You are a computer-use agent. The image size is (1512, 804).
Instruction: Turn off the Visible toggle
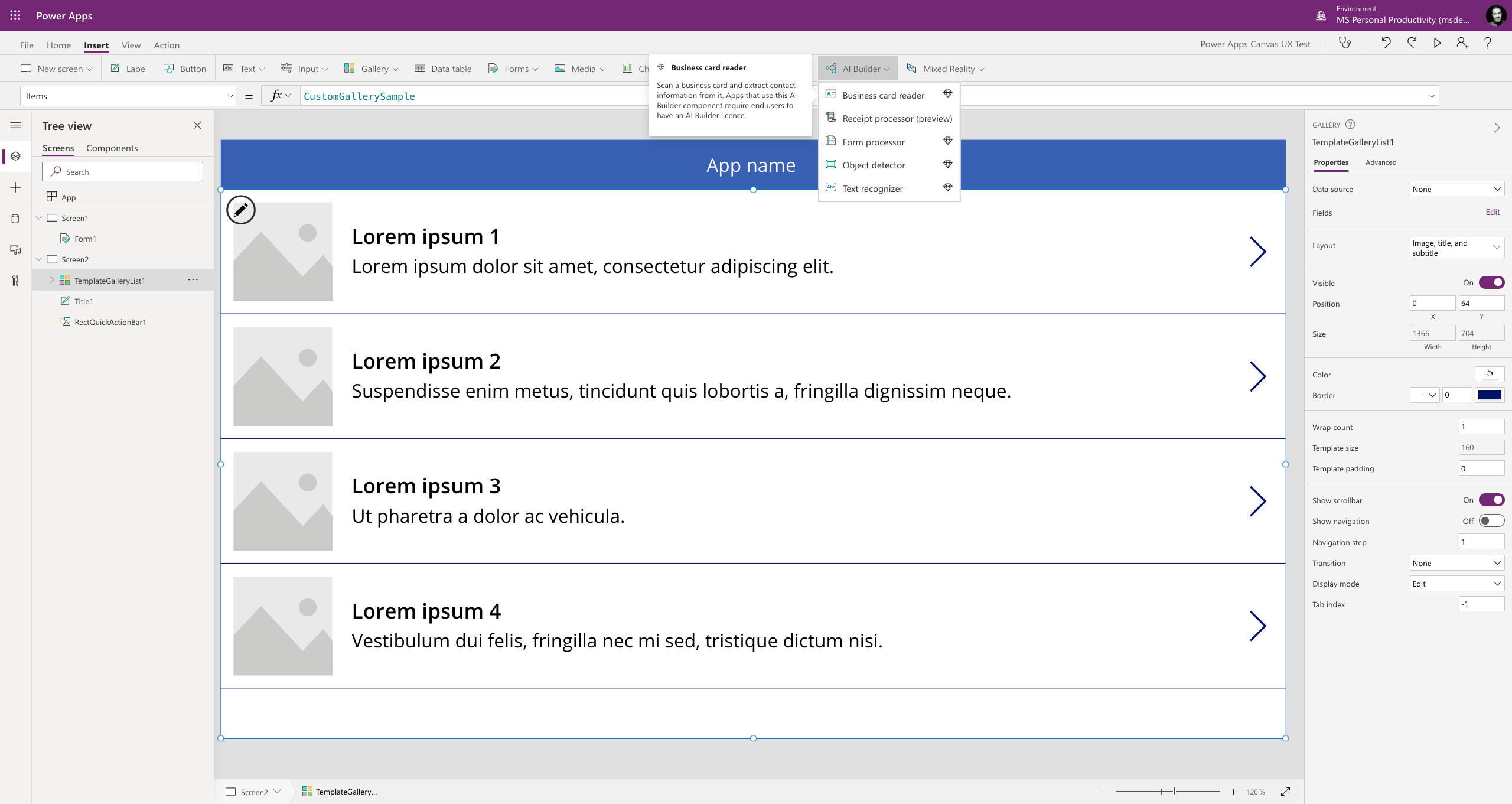coord(1492,282)
